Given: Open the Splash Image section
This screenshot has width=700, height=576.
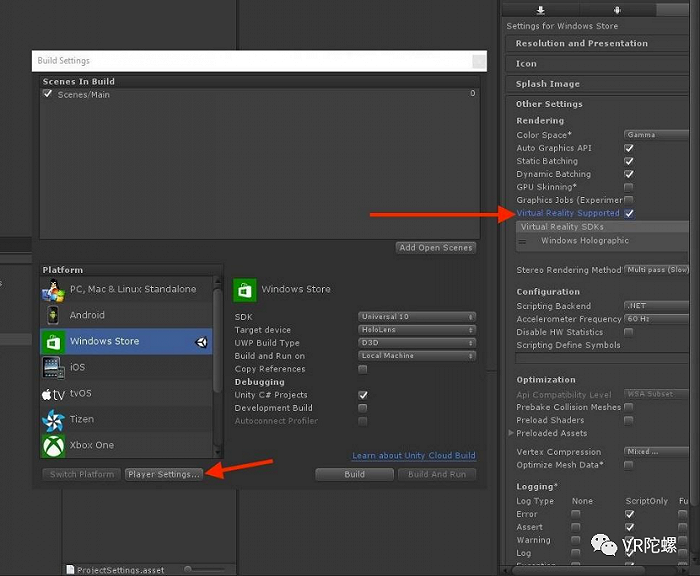Looking at the screenshot, I should (x=547, y=84).
